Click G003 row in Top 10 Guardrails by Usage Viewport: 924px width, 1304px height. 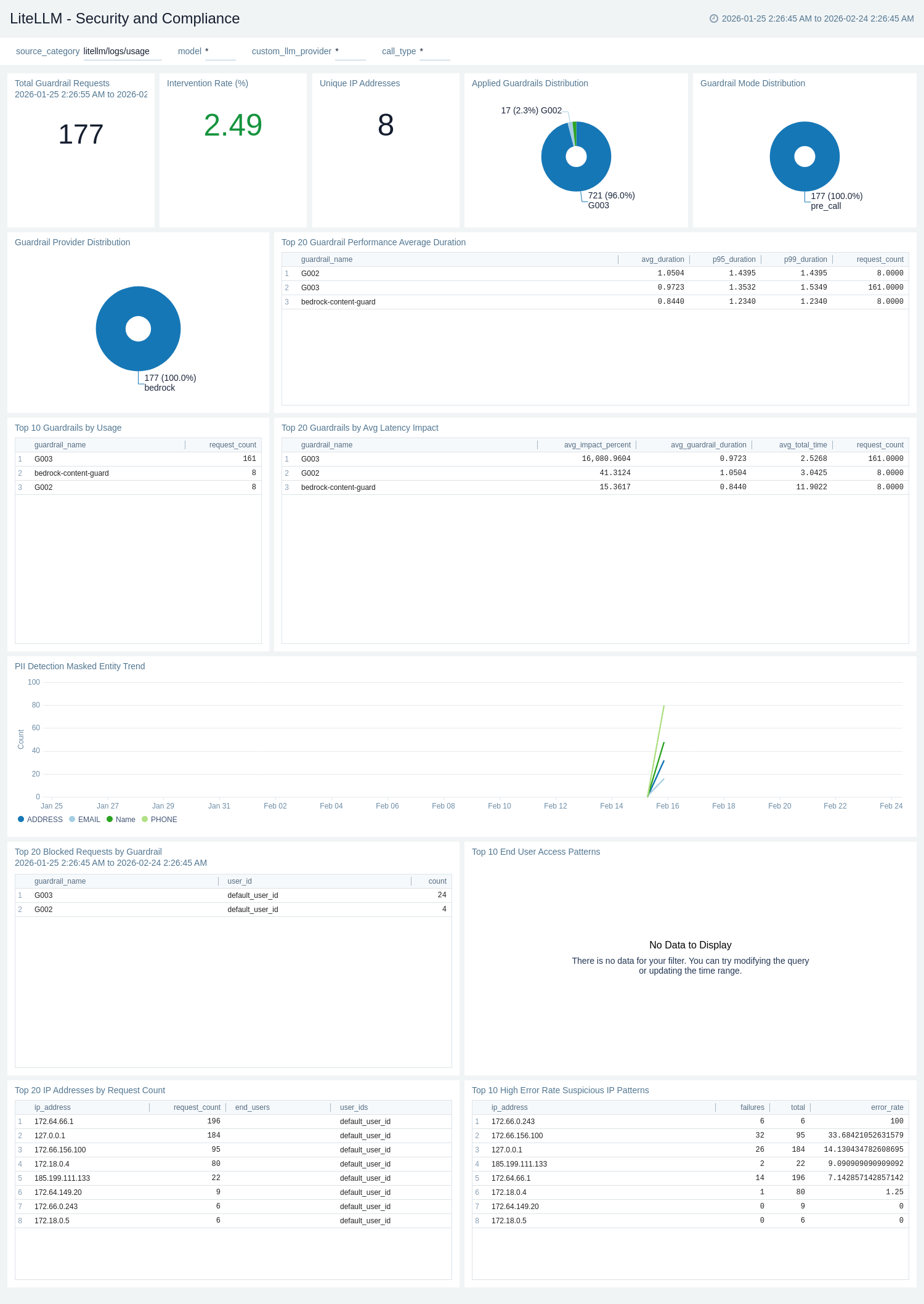click(x=138, y=459)
